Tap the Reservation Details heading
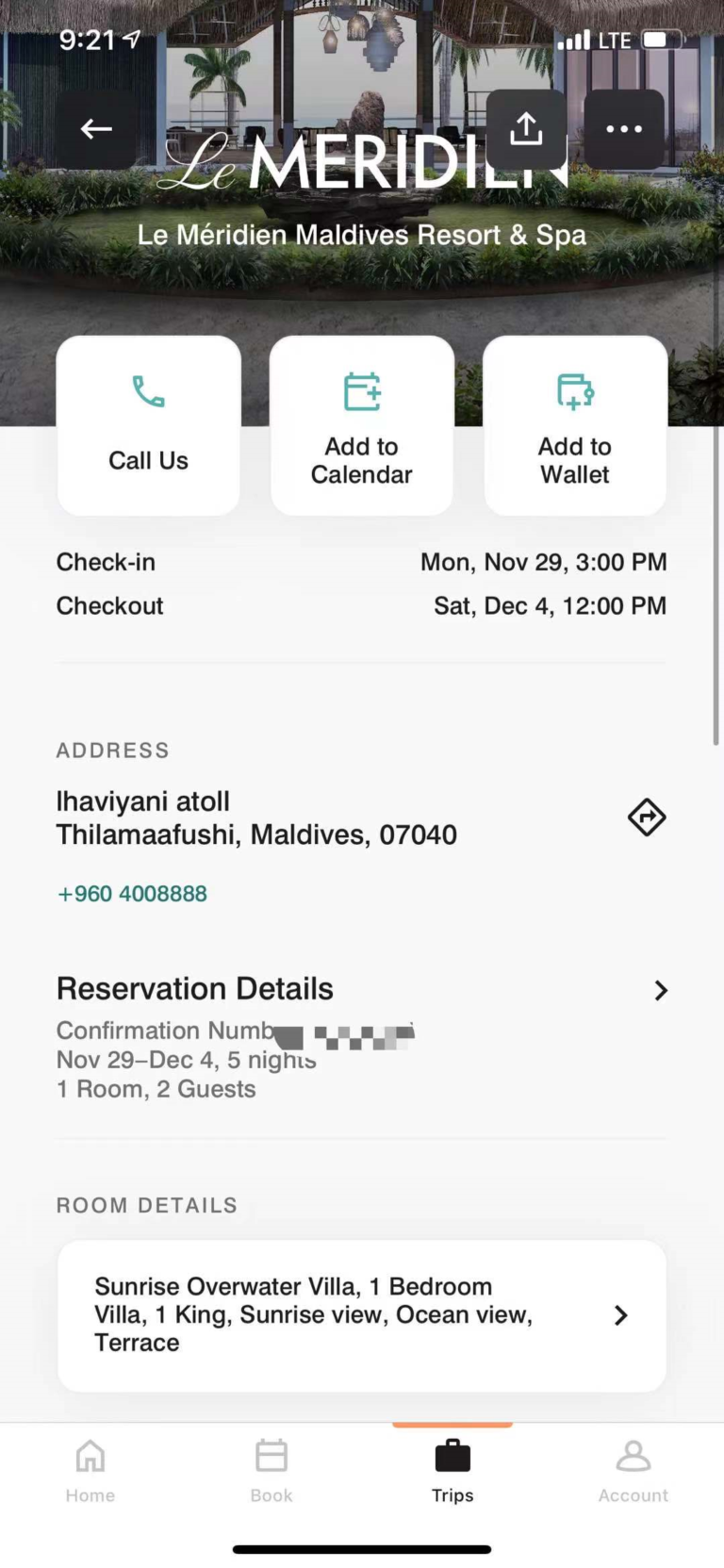Screen dimensions: 724x1568 [195, 989]
